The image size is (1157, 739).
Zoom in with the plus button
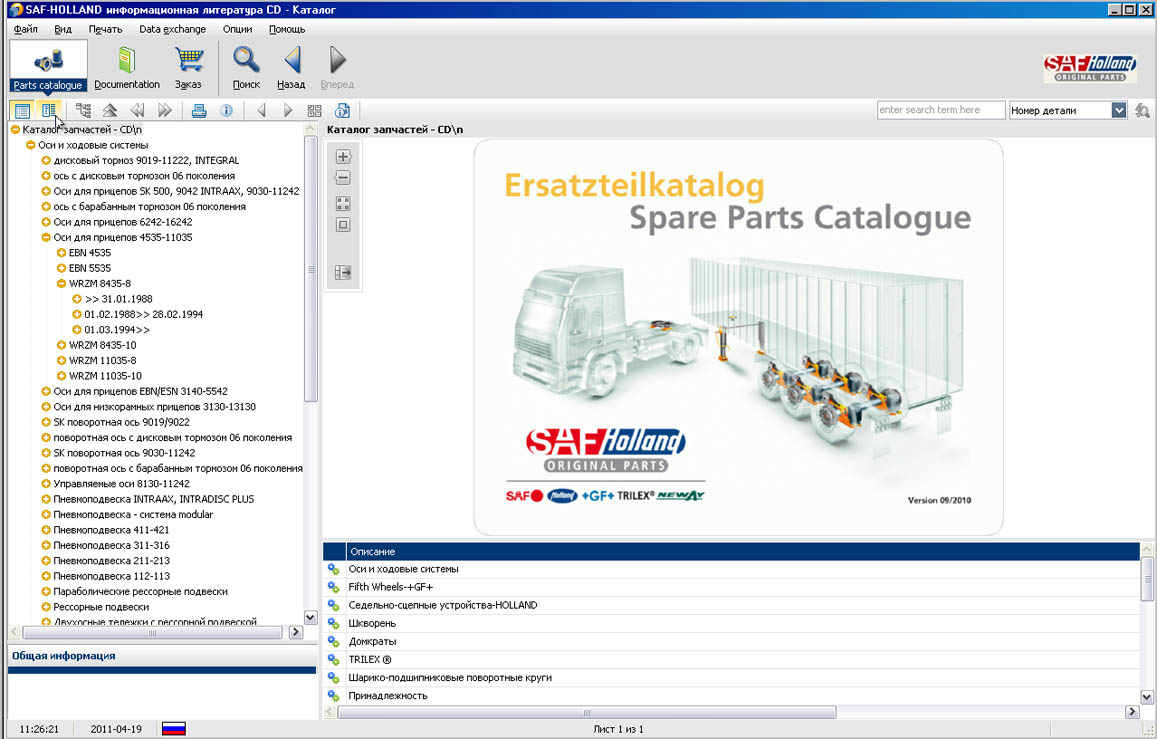click(x=343, y=157)
